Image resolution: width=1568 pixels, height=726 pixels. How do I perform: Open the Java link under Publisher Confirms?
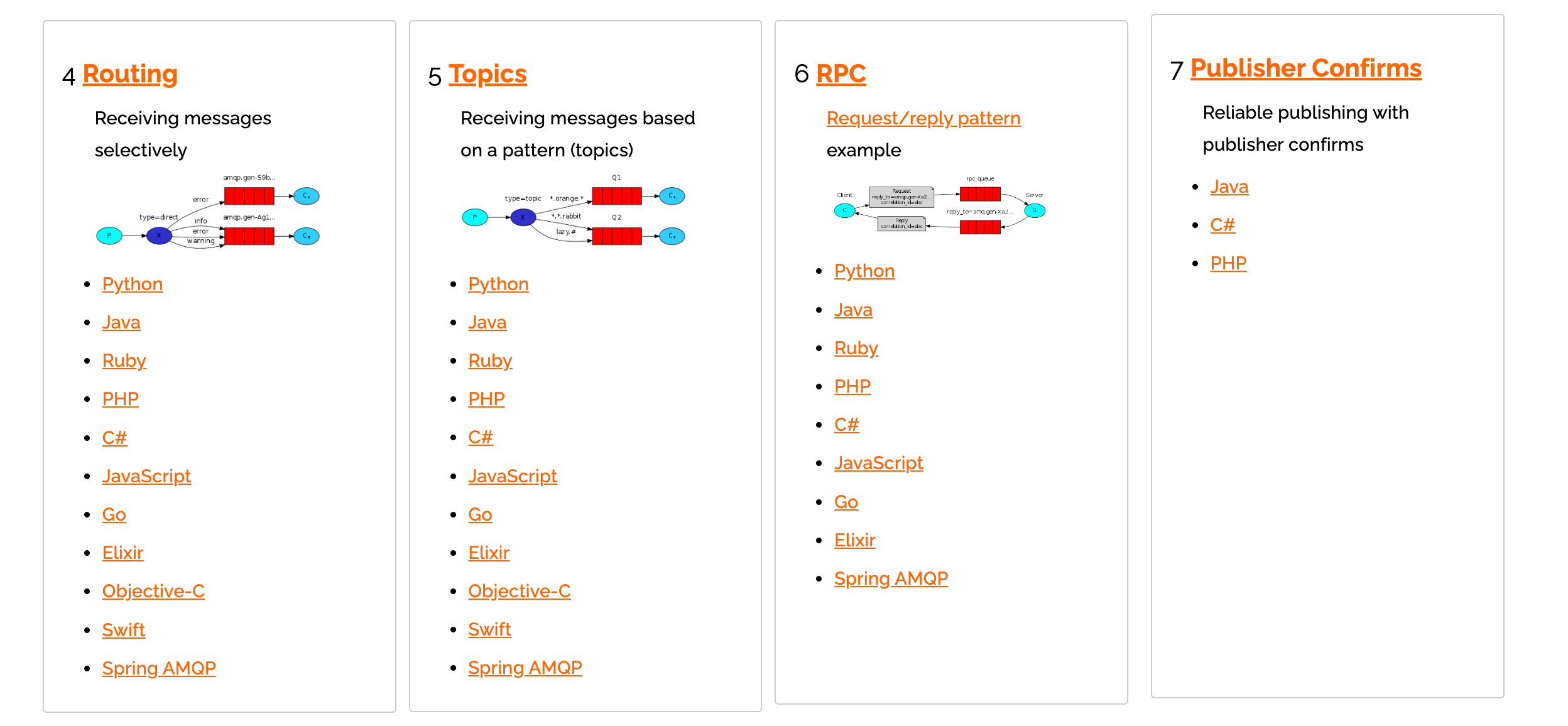pos(1229,187)
